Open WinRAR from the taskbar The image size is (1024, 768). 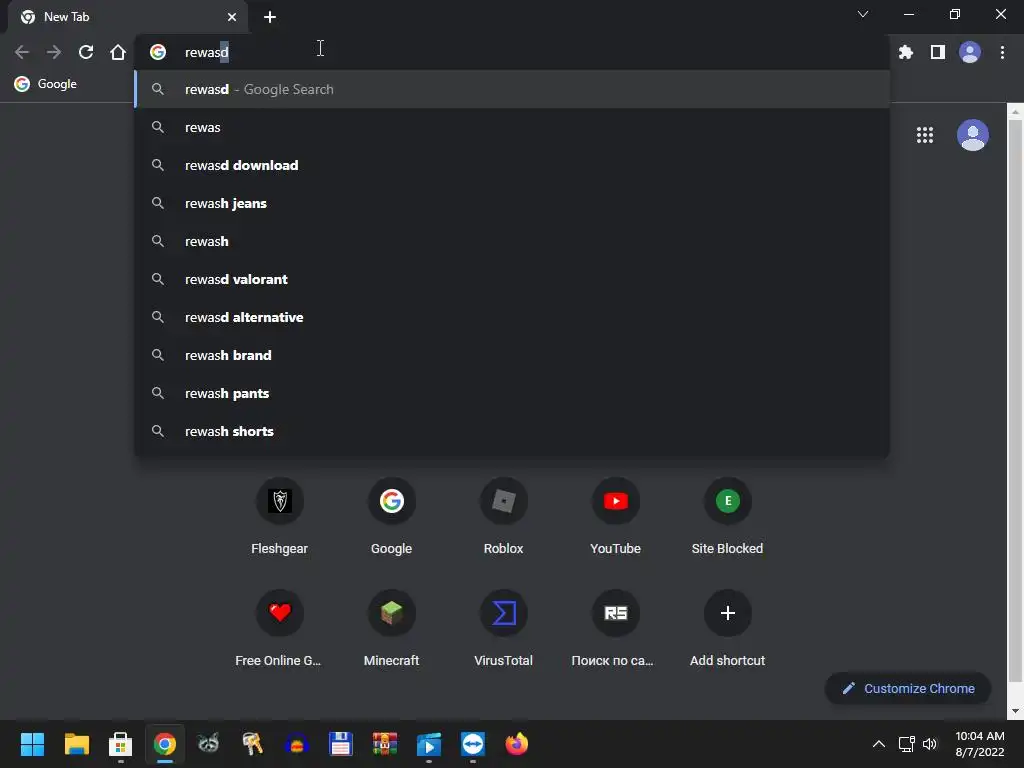click(x=385, y=744)
